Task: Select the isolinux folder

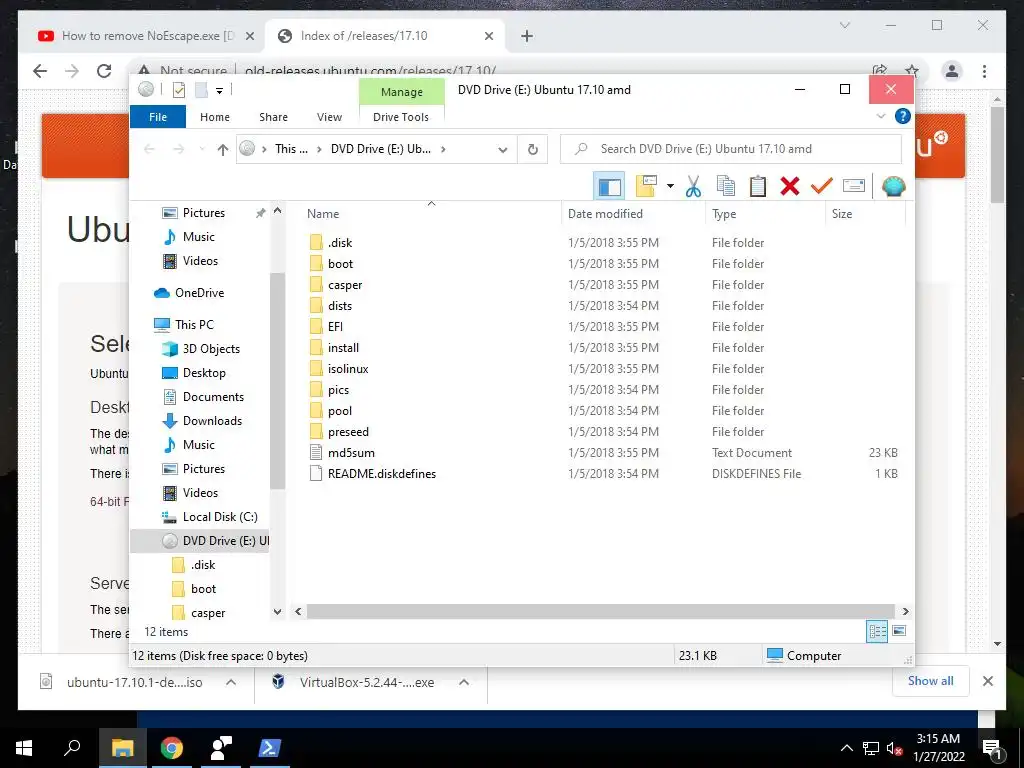Action: tap(348, 369)
